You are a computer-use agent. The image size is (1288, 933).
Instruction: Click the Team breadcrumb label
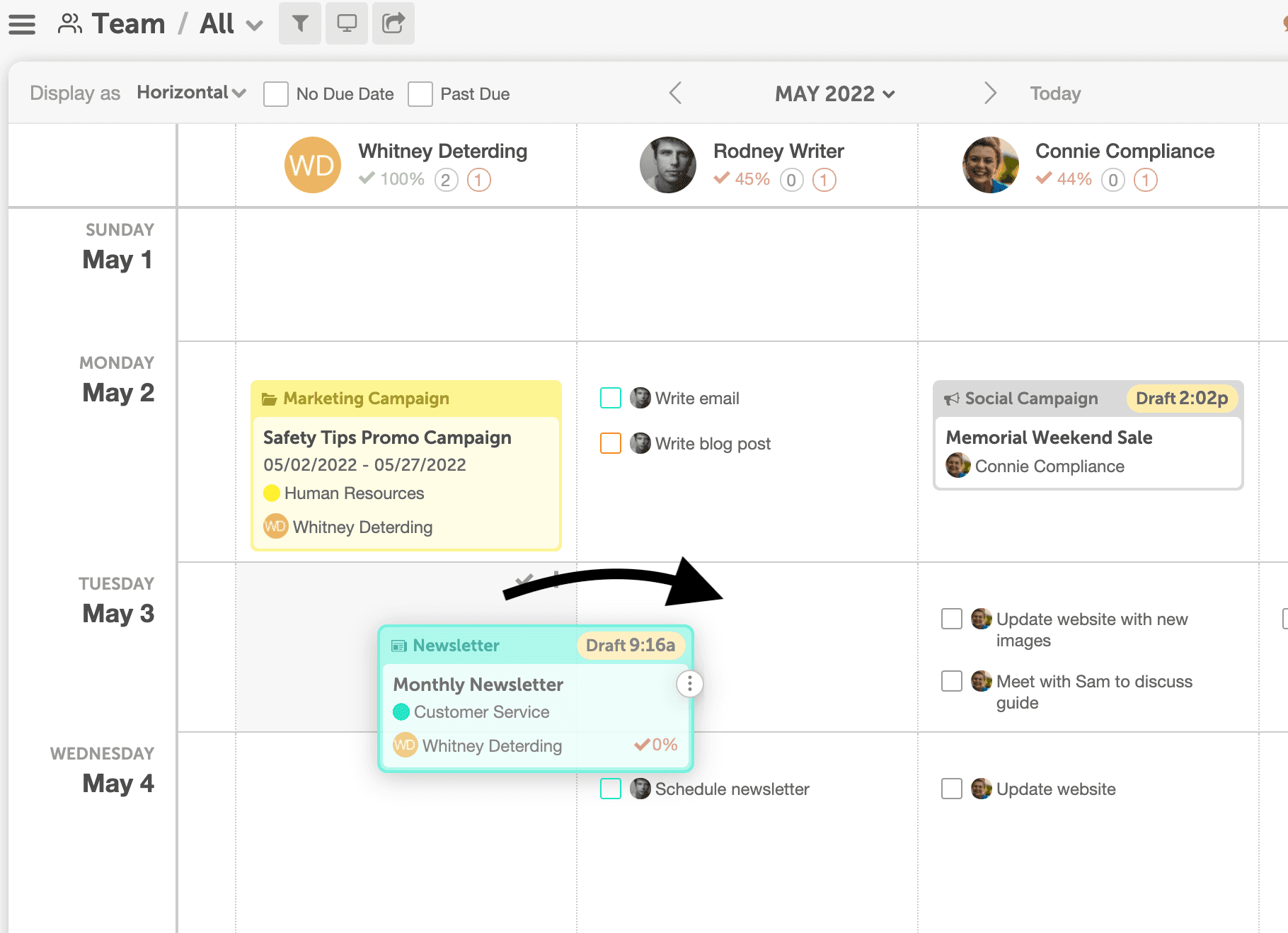pos(128,24)
